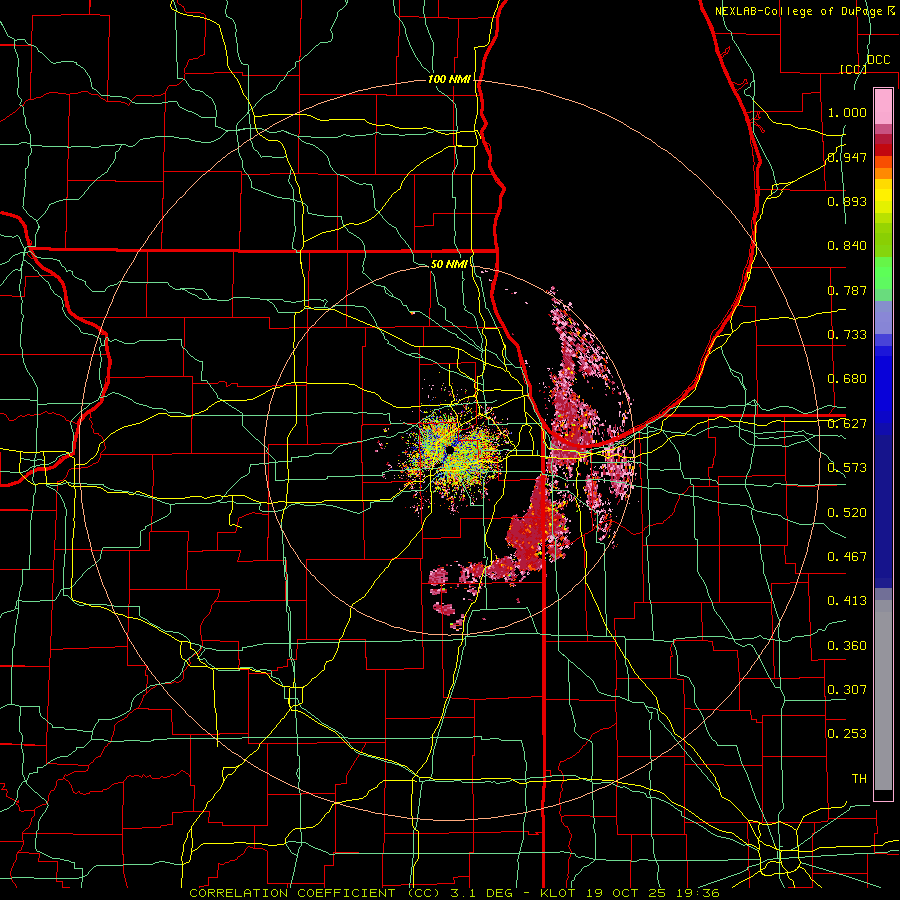This screenshot has height=900, width=900.
Task: Click the 100 NMI range ring label
Action: pos(449,79)
